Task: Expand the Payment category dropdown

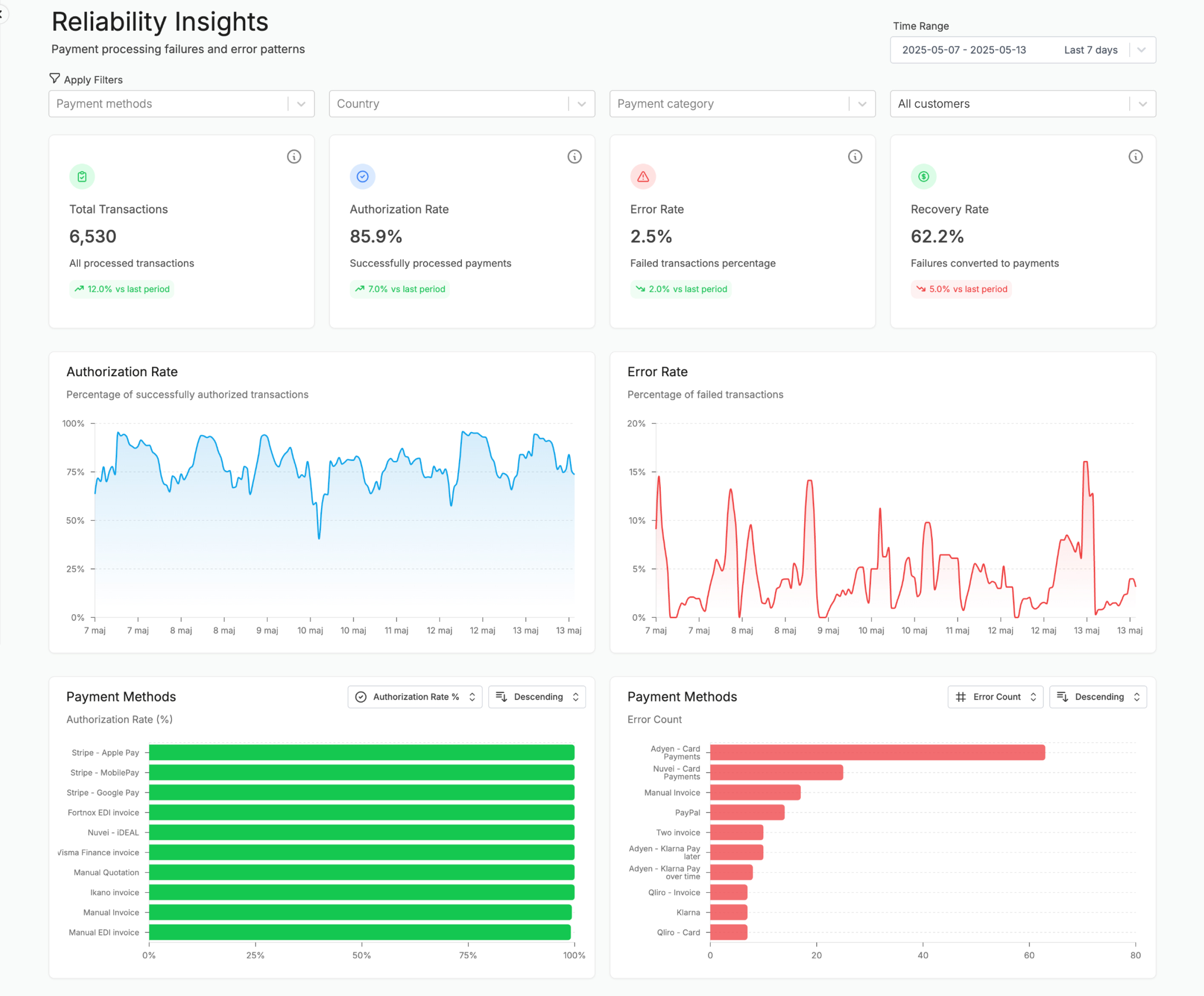Action: click(742, 104)
